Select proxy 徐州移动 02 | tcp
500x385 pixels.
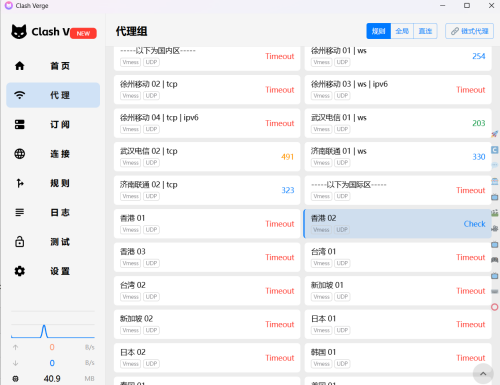pyautogui.click(x=207, y=90)
